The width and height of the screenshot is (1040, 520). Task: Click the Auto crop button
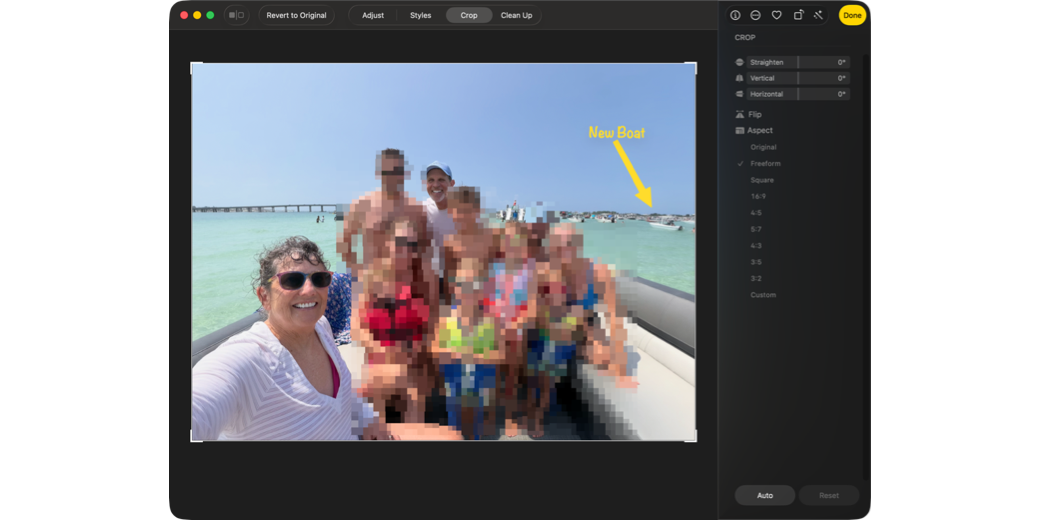(x=765, y=495)
